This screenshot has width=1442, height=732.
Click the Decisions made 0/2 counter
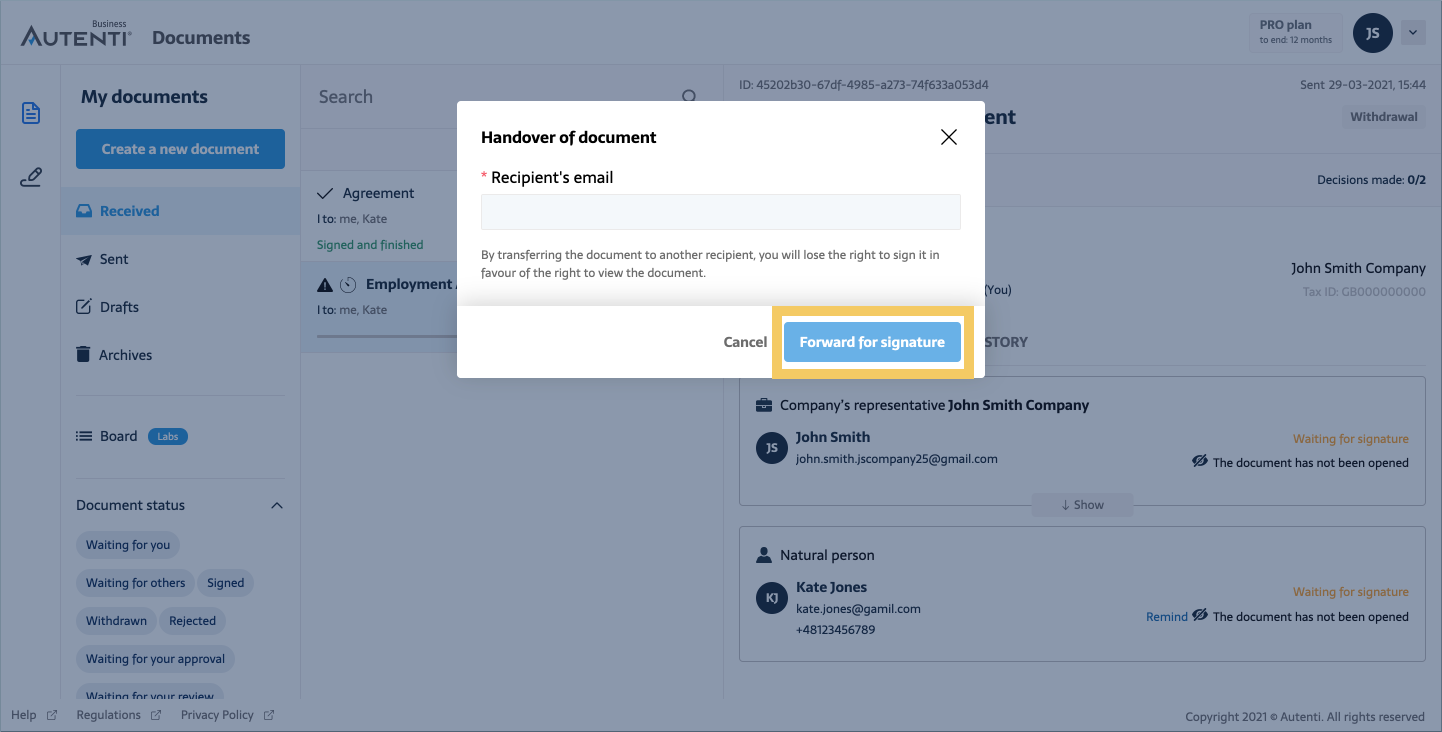[x=1372, y=180]
